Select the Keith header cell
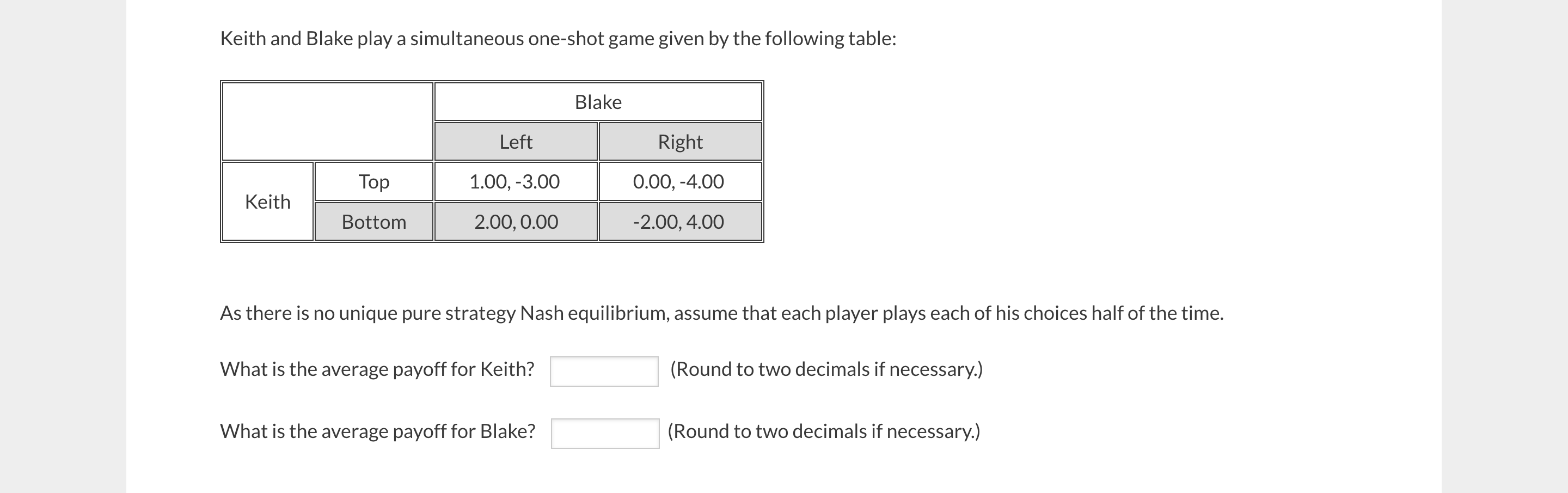1568x493 pixels. (267, 201)
